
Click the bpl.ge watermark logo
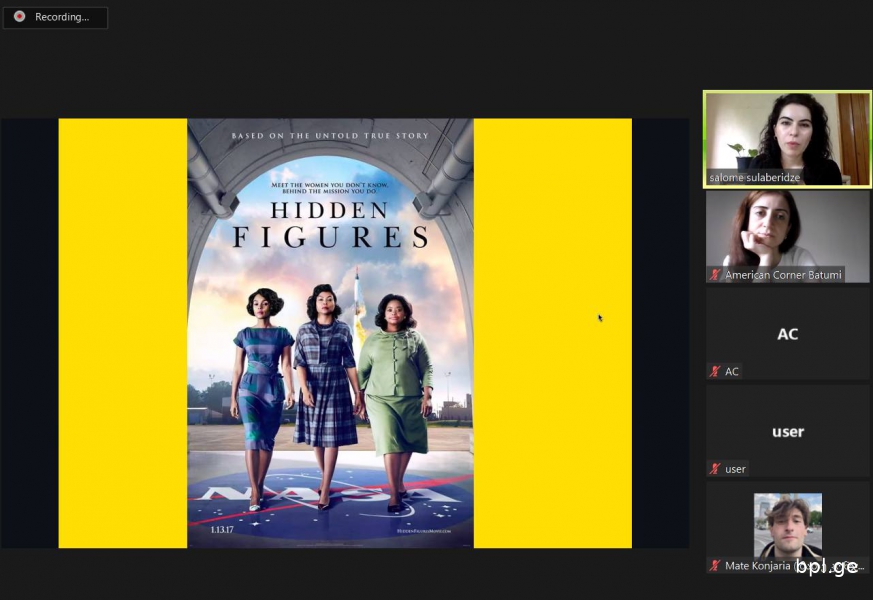tap(827, 567)
